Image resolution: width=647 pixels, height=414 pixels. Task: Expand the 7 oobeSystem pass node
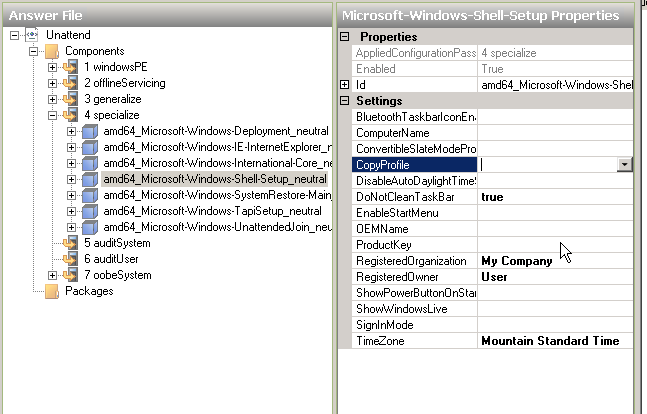pyautogui.click(x=53, y=275)
